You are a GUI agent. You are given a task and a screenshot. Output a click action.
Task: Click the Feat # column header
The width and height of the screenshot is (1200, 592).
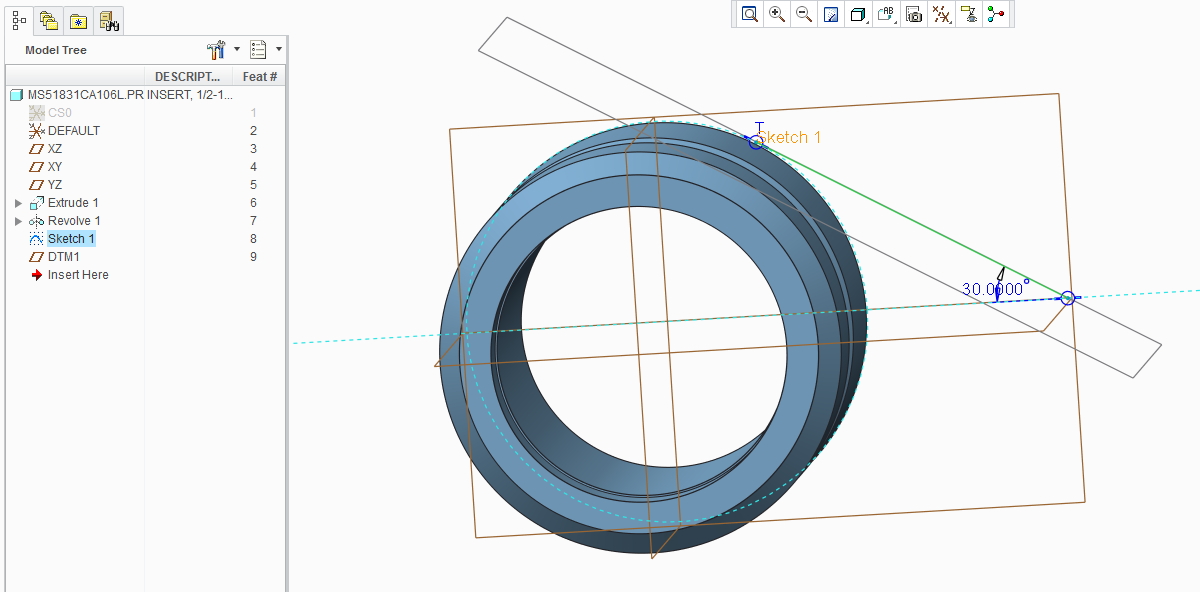coord(260,76)
